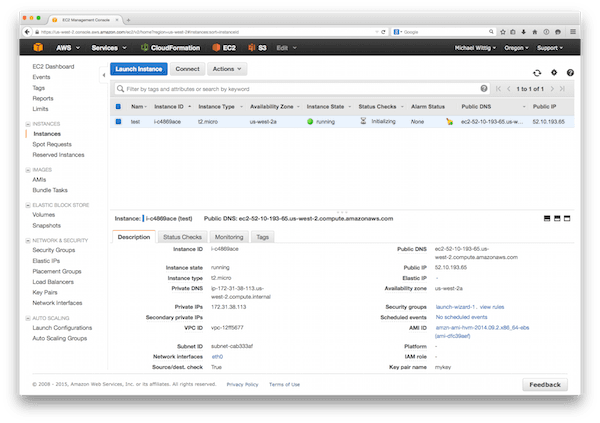Switch to the Monitoring tab
The height and width of the screenshot is (423, 600).
228,237
